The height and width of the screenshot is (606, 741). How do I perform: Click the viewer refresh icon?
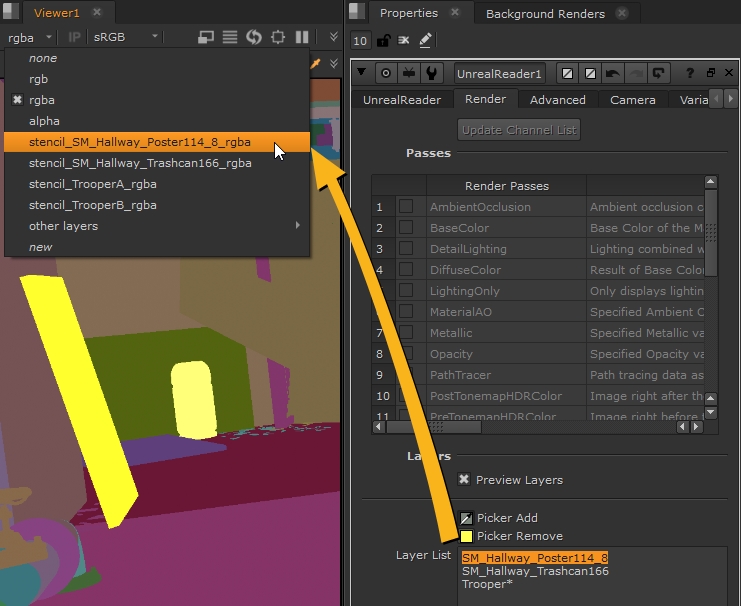(254, 37)
